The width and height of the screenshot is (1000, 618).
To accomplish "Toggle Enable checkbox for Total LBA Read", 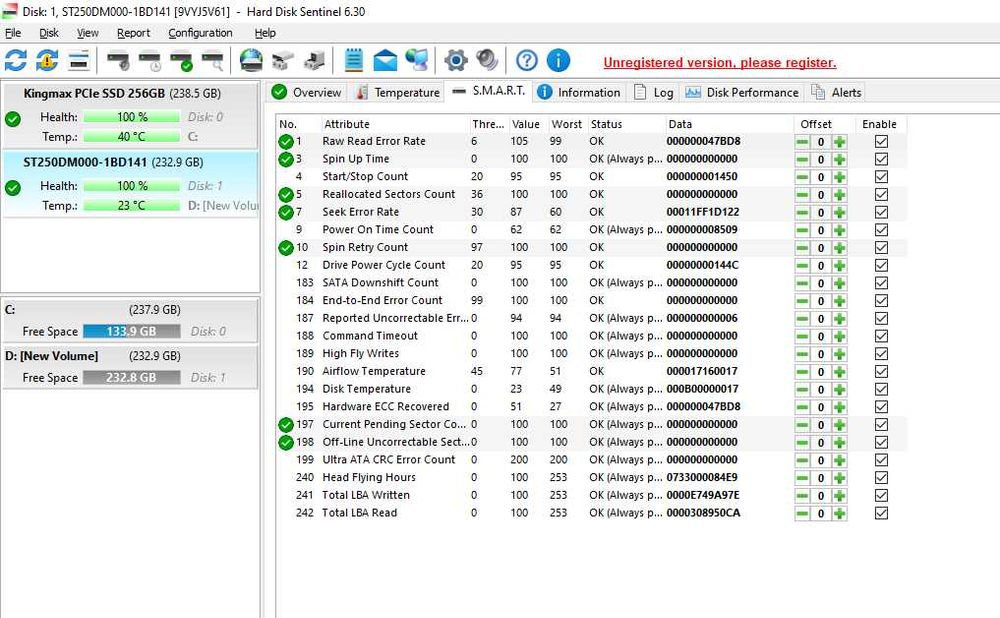I will pyautogui.click(x=881, y=513).
